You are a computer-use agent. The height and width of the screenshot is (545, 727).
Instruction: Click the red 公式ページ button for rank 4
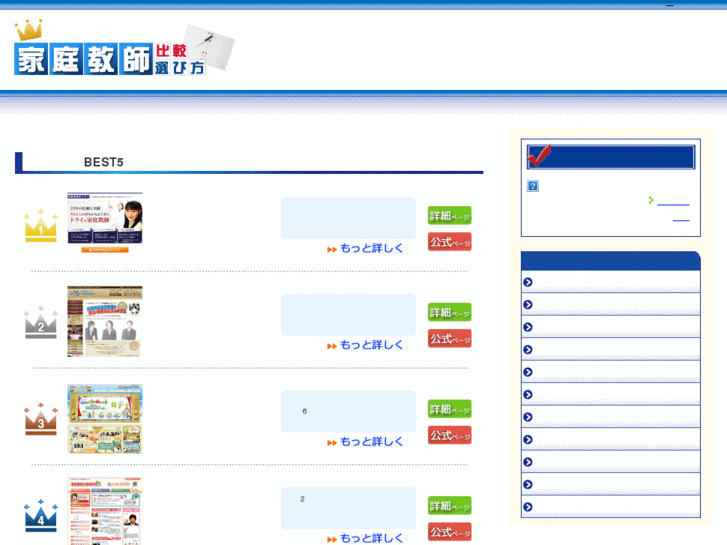tap(449, 532)
